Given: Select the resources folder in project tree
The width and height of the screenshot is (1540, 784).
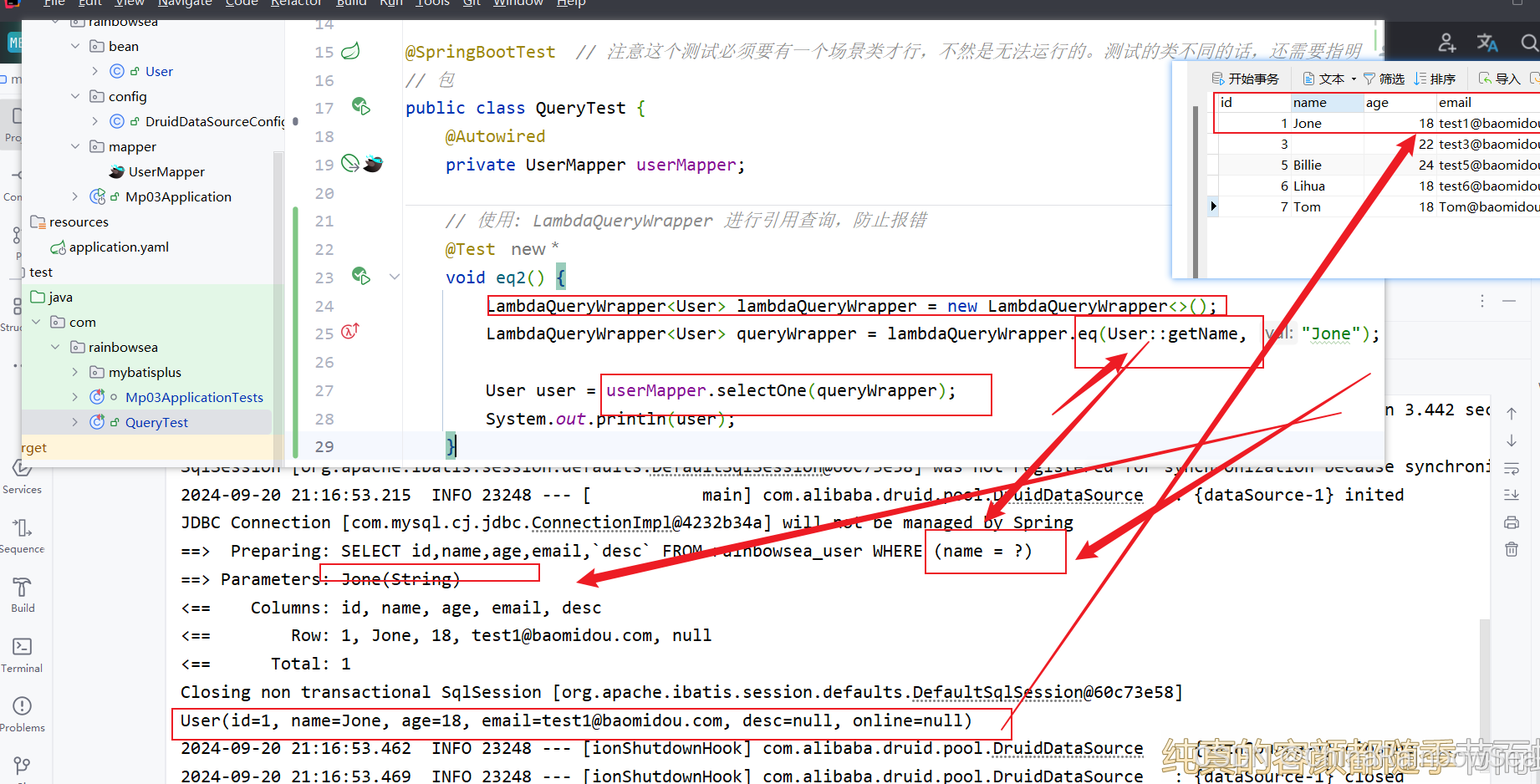Looking at the screenshot, I should click(79, 221).
